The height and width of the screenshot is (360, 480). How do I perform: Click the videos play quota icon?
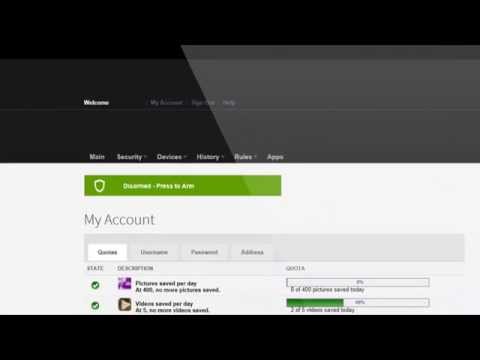point(125,304)
